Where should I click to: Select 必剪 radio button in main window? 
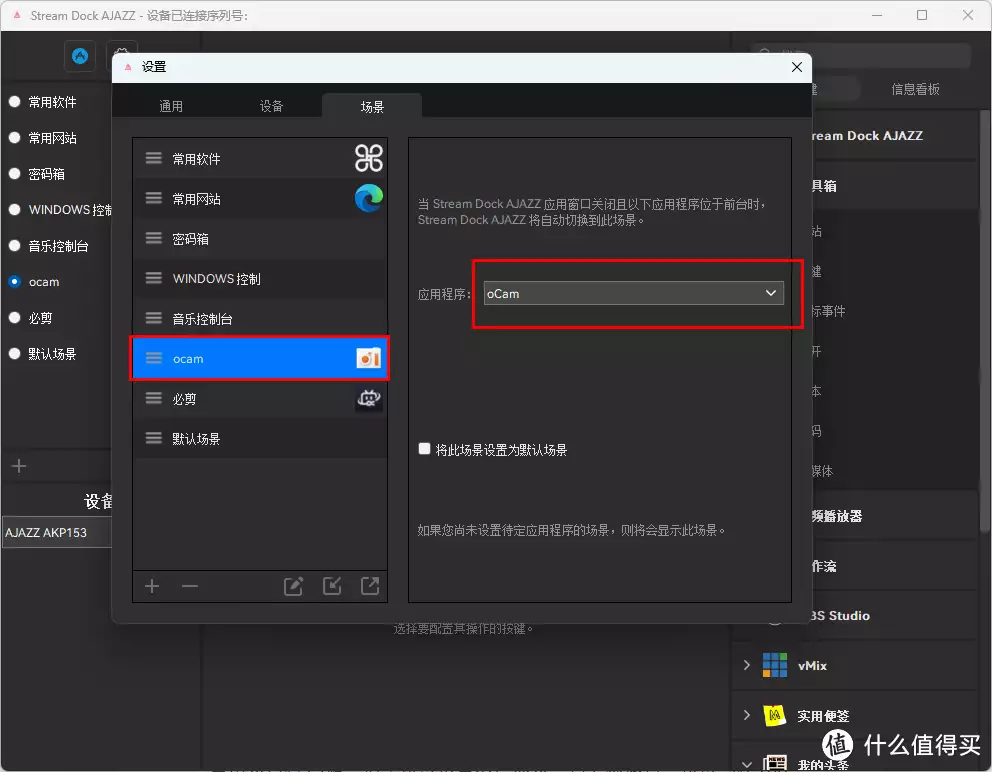[15, 318]
